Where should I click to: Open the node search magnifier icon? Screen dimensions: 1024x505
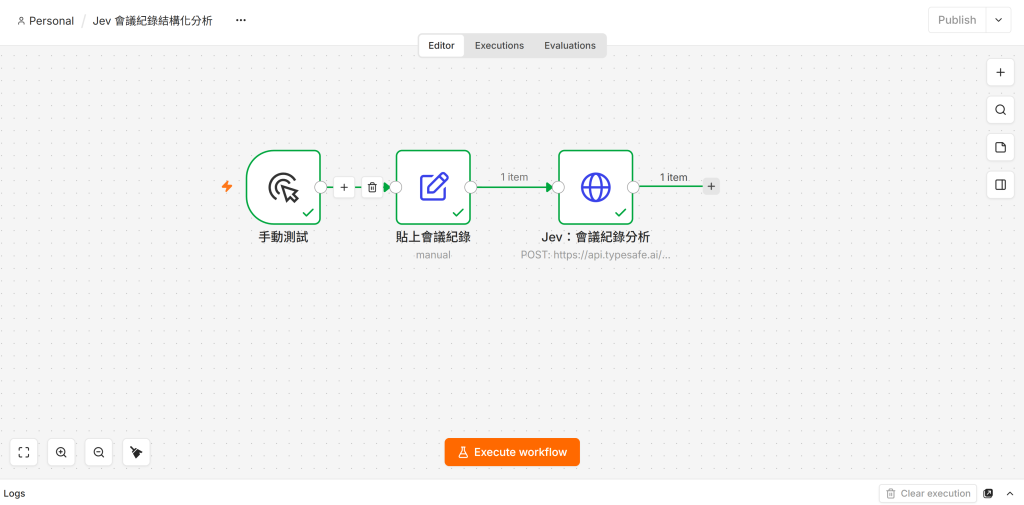[1000, 110]
